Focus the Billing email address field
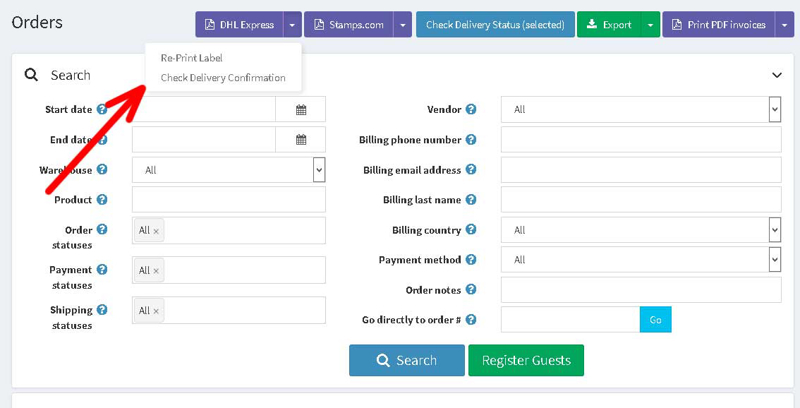This screenshot has height=408, width=800. pyautogui.click(x=640, y=170)
